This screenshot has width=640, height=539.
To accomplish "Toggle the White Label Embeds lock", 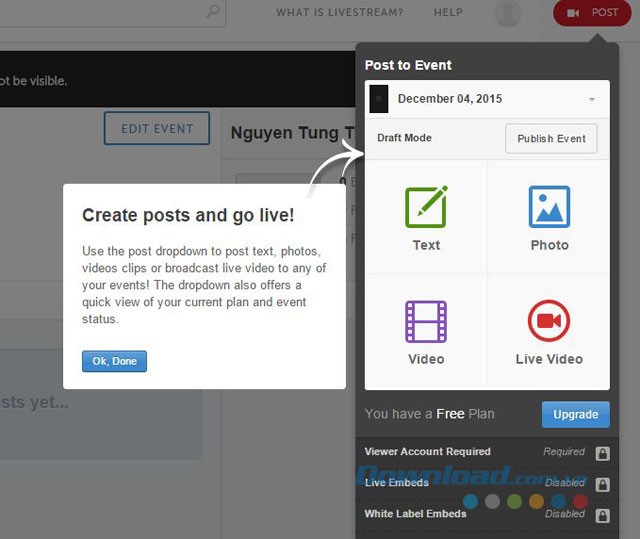I will pos(602,515).
